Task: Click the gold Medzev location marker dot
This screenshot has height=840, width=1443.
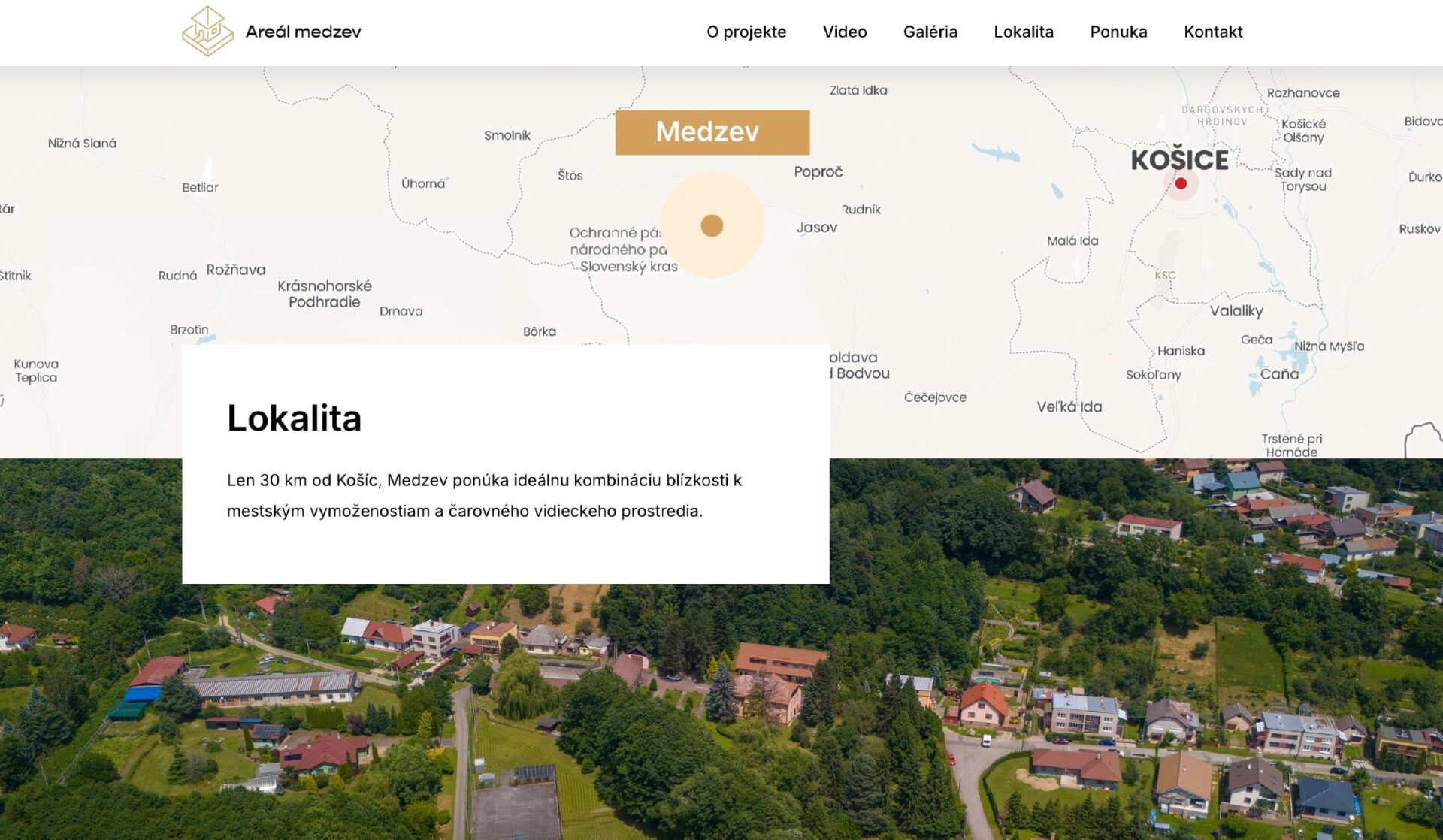Action: click(x=711, y=225)
